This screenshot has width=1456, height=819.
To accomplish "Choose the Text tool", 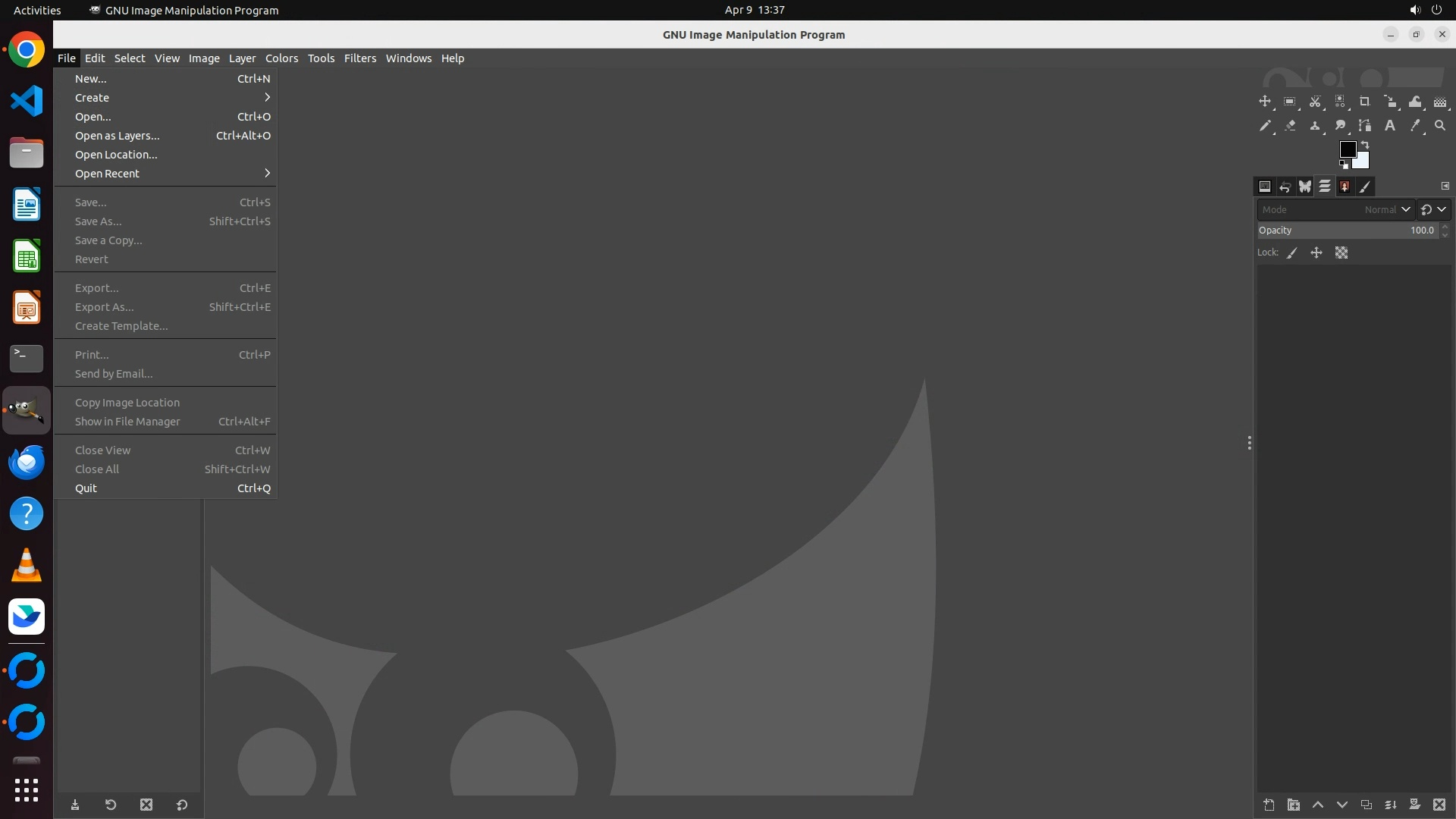I will (1390, 126).
